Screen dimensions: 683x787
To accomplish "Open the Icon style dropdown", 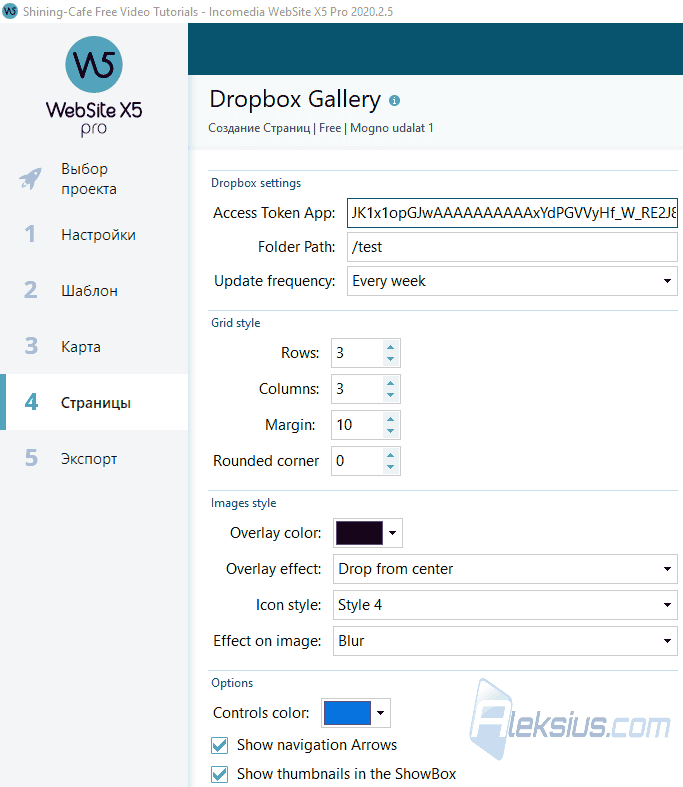I will [505, 605].
